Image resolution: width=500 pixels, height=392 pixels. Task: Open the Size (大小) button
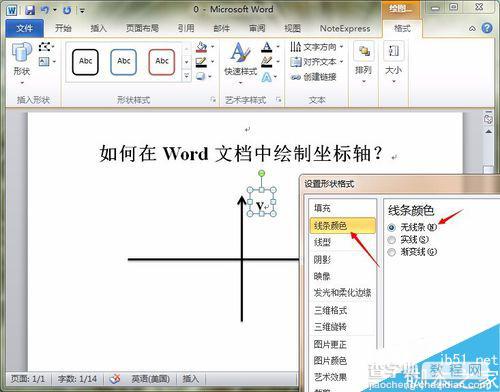point(394,63)
